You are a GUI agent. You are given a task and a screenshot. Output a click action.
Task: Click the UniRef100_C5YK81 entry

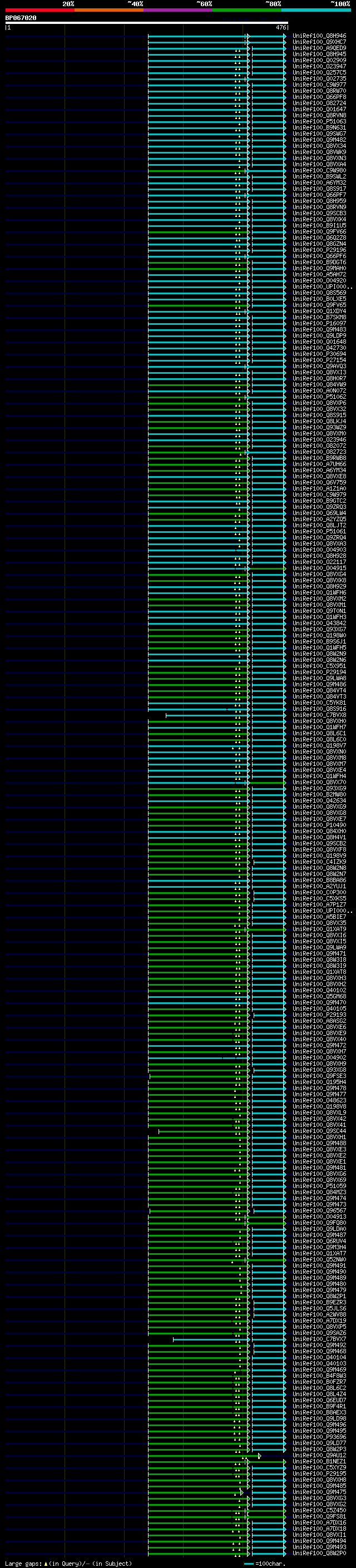(x=319, y=703)
